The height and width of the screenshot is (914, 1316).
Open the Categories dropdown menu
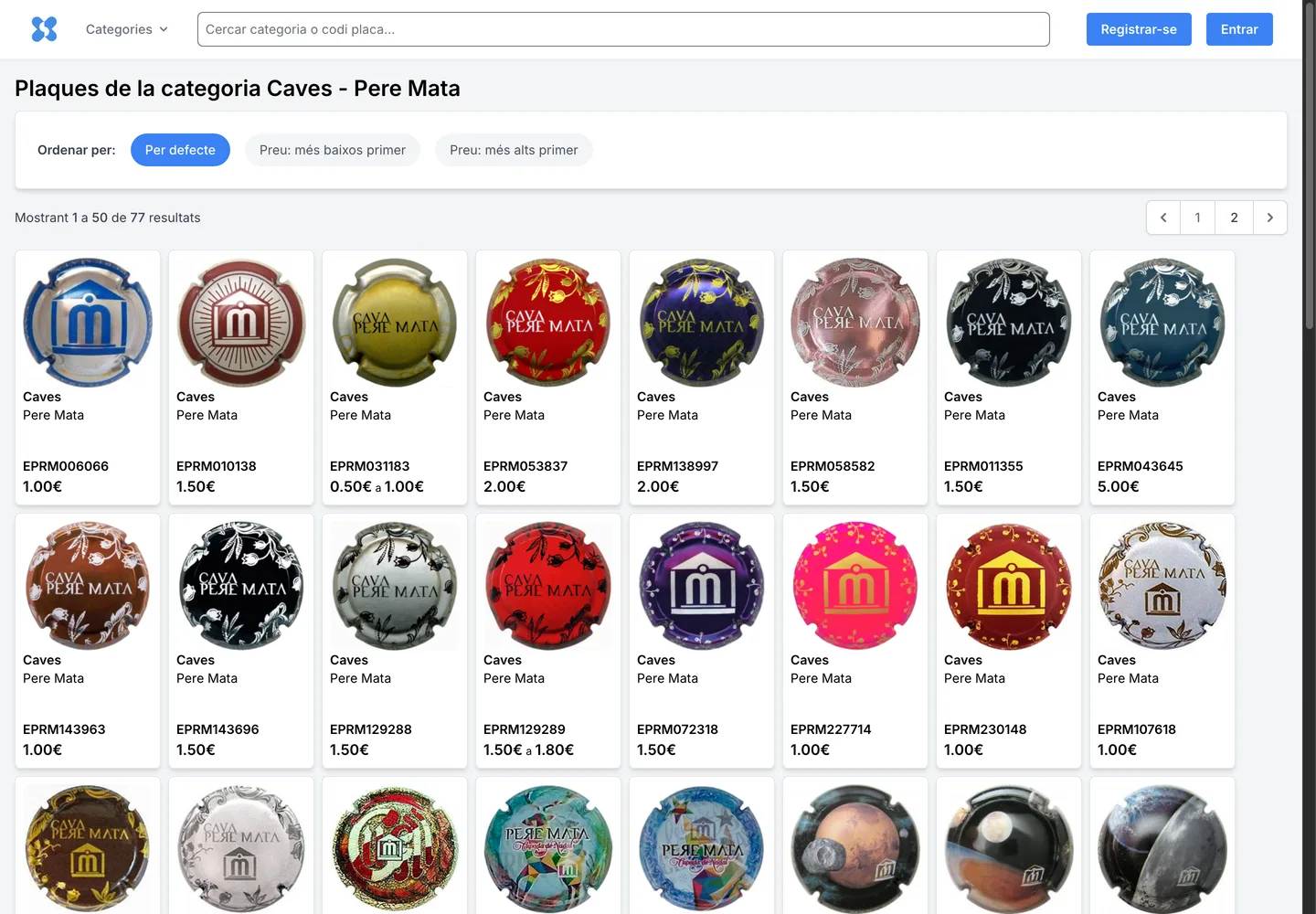[x=127, y=29]
